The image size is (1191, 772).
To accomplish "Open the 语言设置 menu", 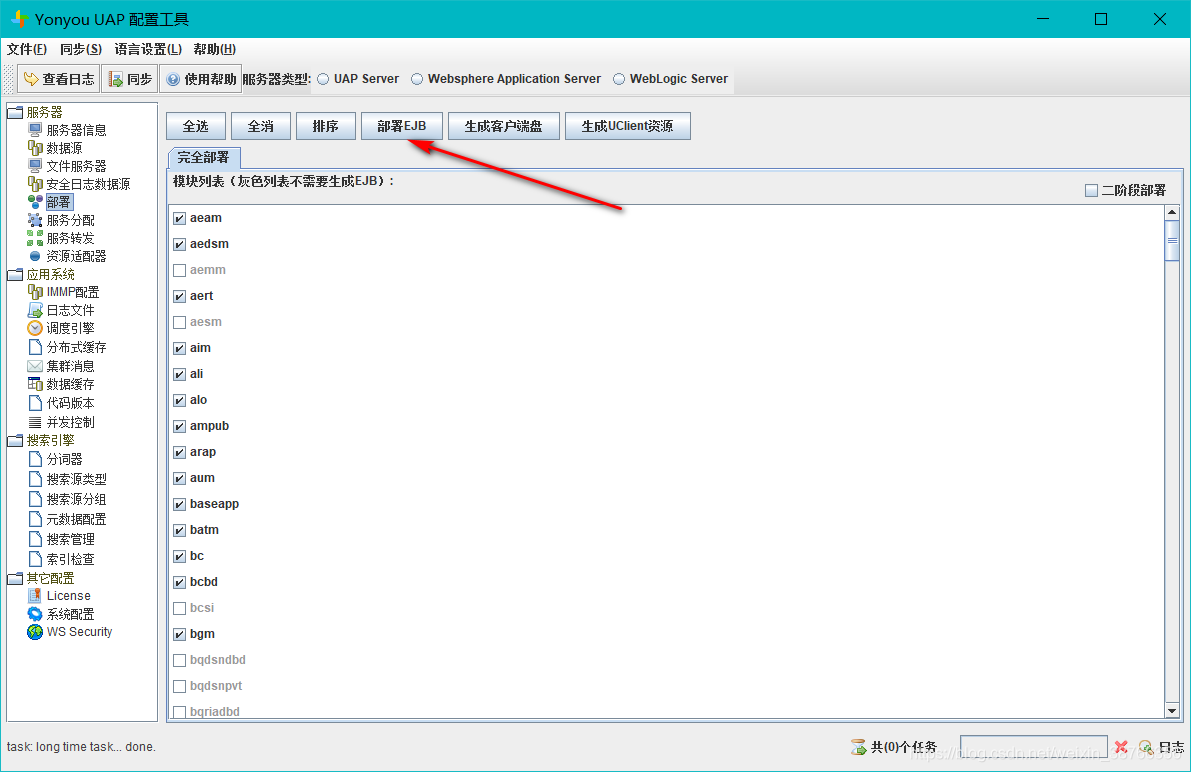I will pos(148,49).
